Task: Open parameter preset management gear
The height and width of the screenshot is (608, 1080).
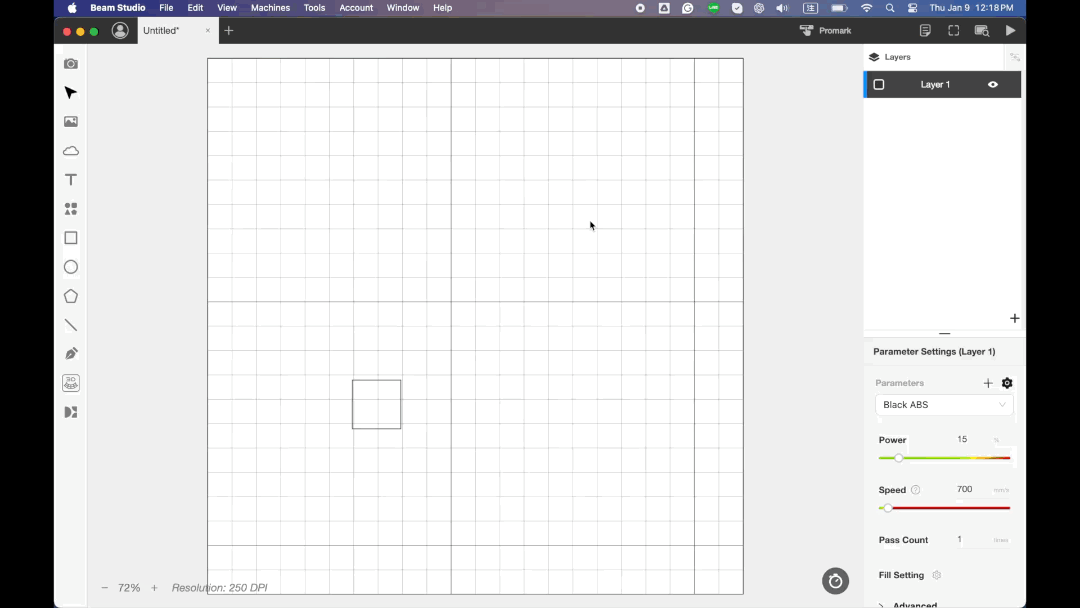Action: [x=1007, y=383]
